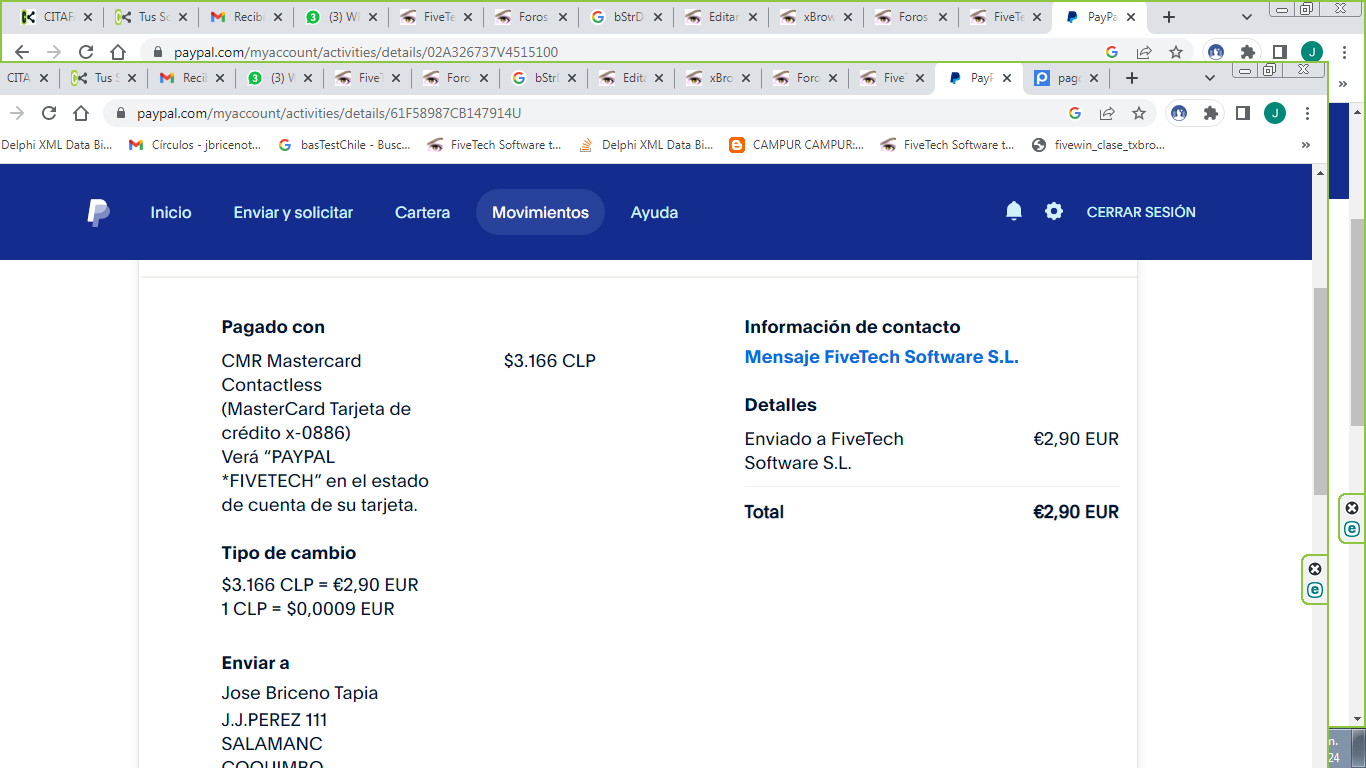The width and height of the screenshot is (1366, 768).
Task: Click bookmark star in the rear Chrome window
Action: coord(1176,52)
